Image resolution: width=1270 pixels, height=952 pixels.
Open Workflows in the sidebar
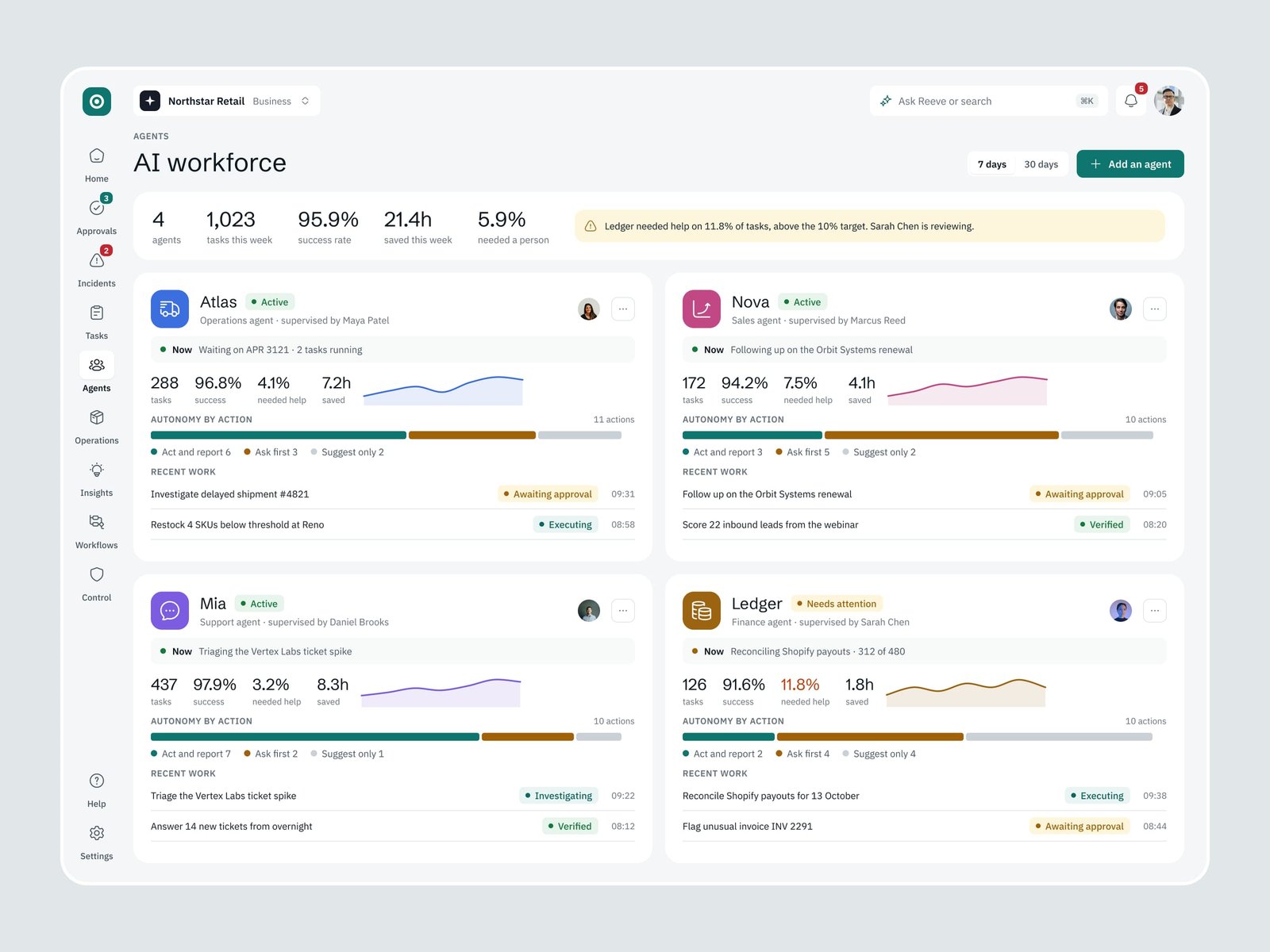[x=97, y=531]
